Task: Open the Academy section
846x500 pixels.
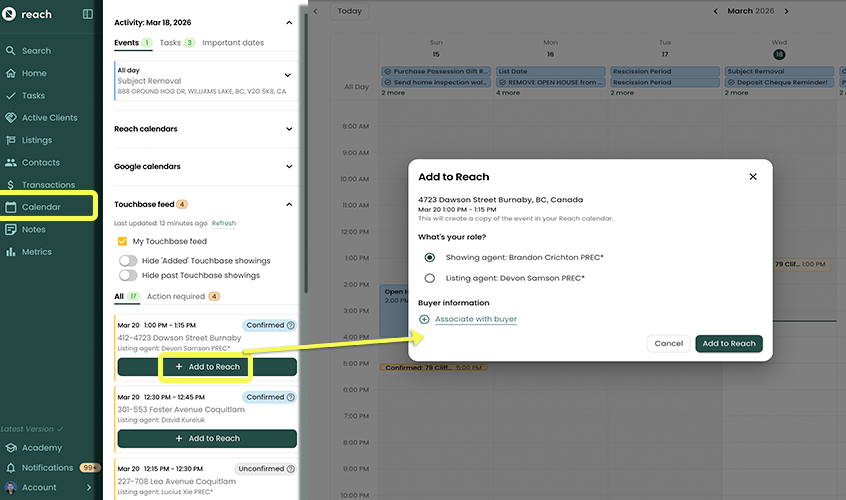Action: point(41,448)
